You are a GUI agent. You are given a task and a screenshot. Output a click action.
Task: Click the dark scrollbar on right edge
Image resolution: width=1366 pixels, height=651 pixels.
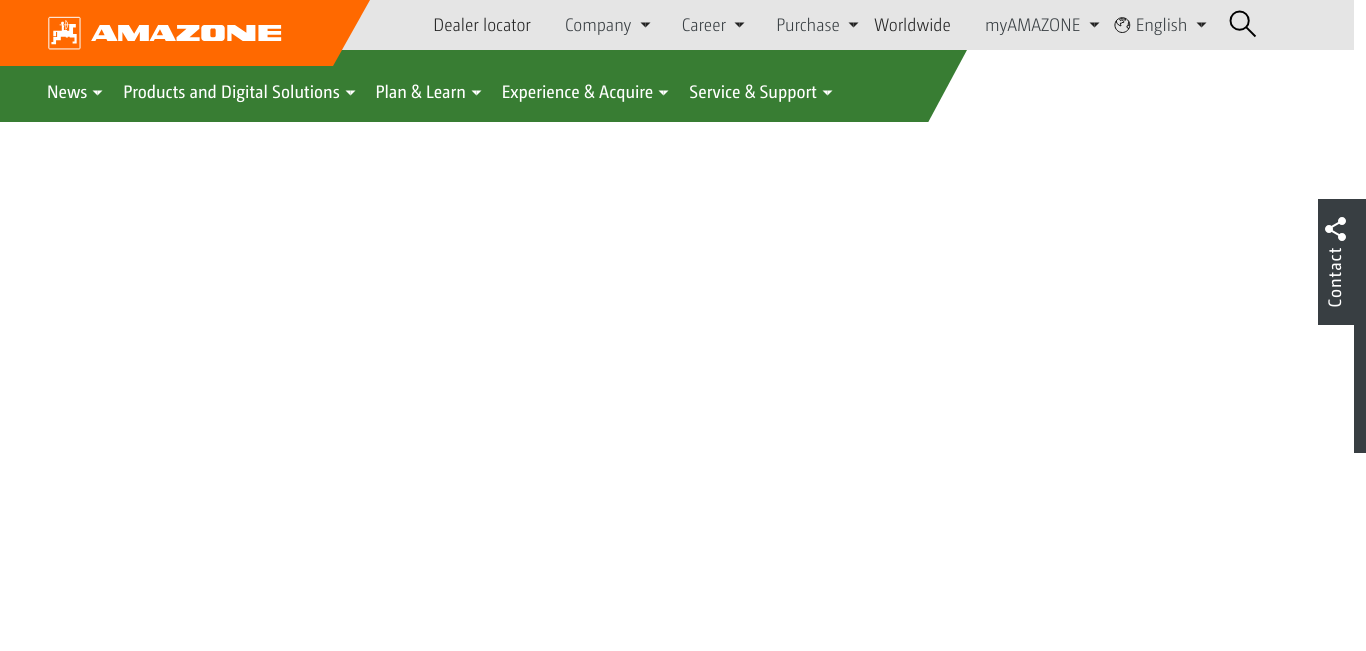click(1360, 390)
